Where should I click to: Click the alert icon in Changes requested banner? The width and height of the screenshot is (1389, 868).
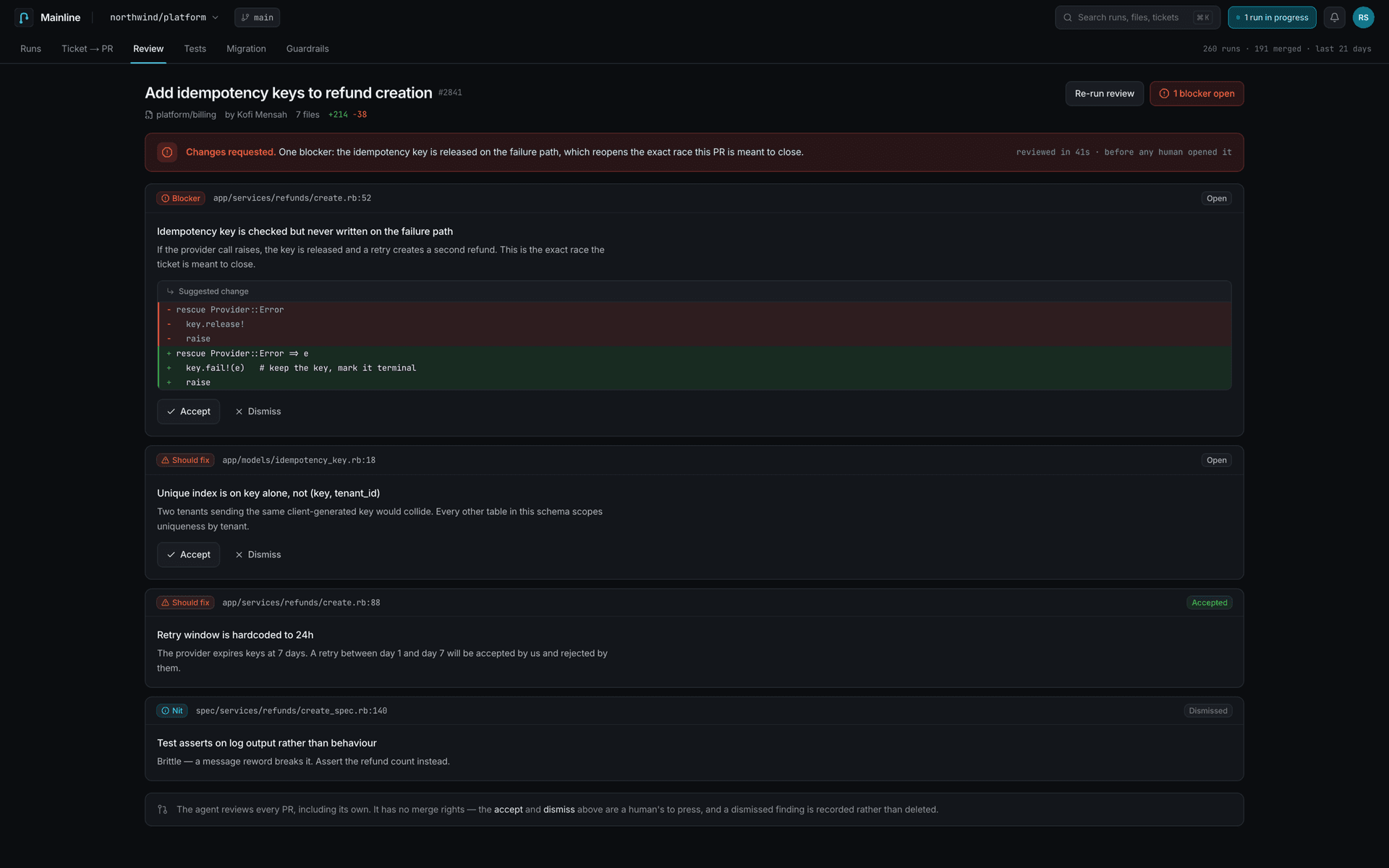point(167,152)
